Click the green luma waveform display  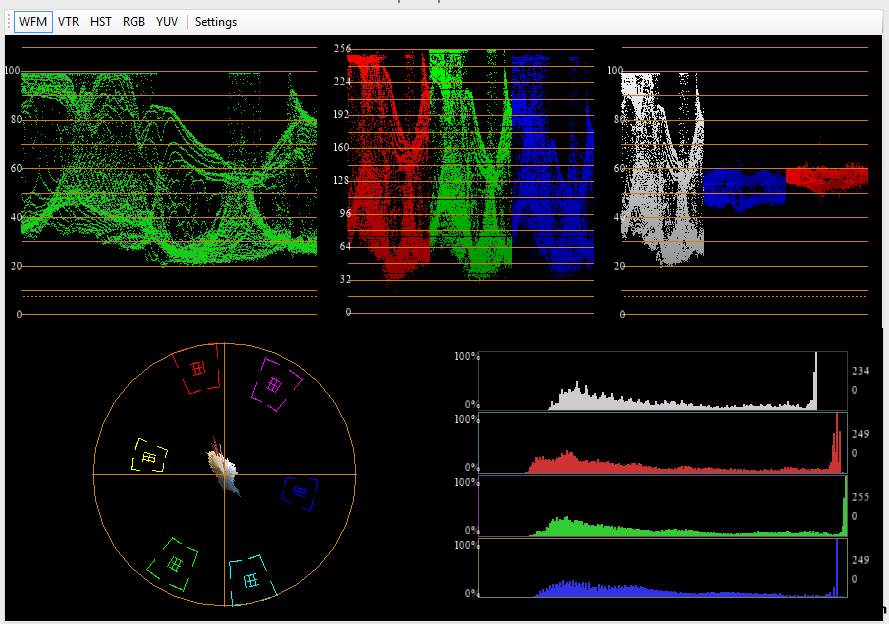tap(168, 170)
